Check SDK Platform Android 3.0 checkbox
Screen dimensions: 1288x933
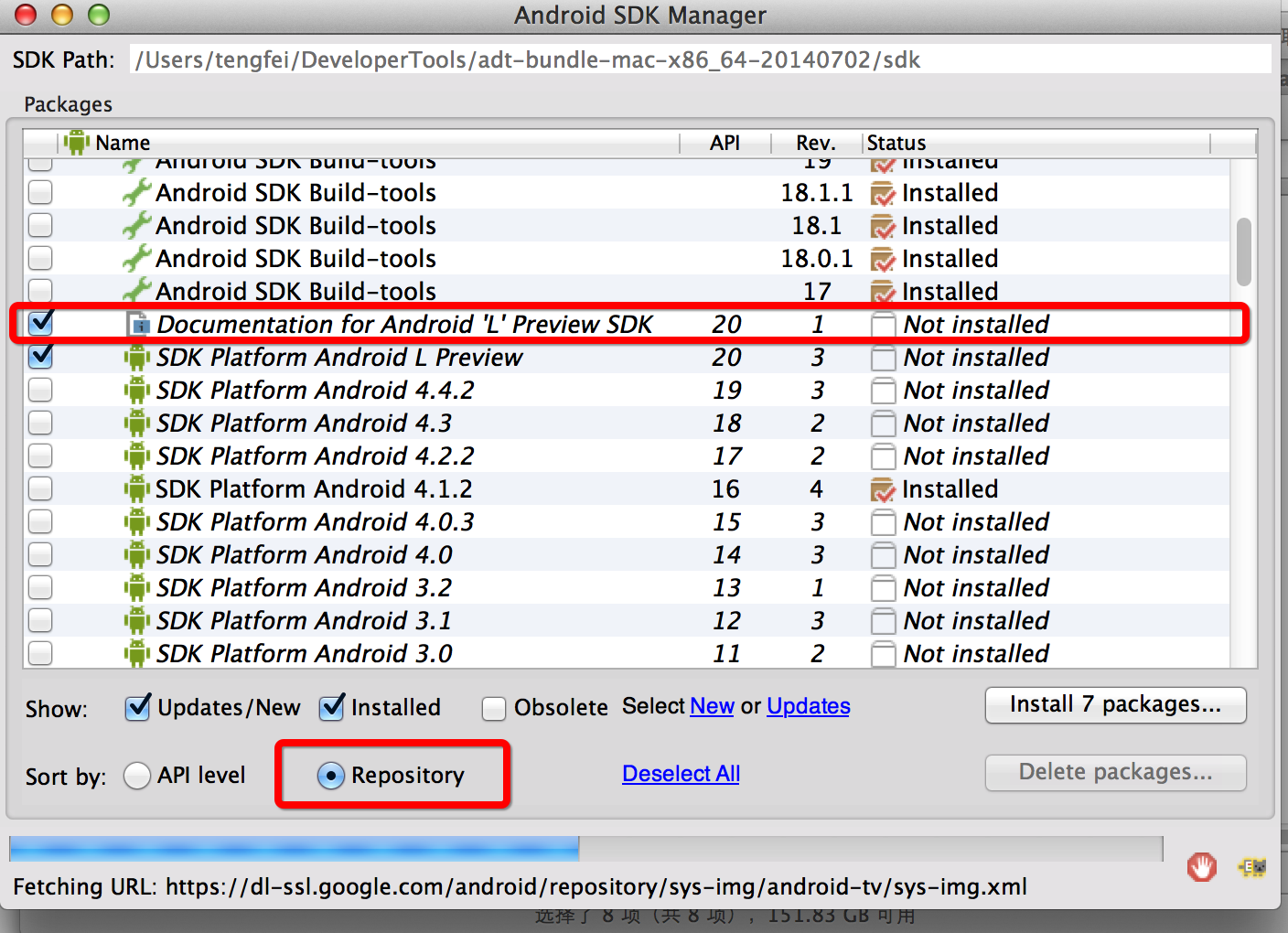coord(40,653)
